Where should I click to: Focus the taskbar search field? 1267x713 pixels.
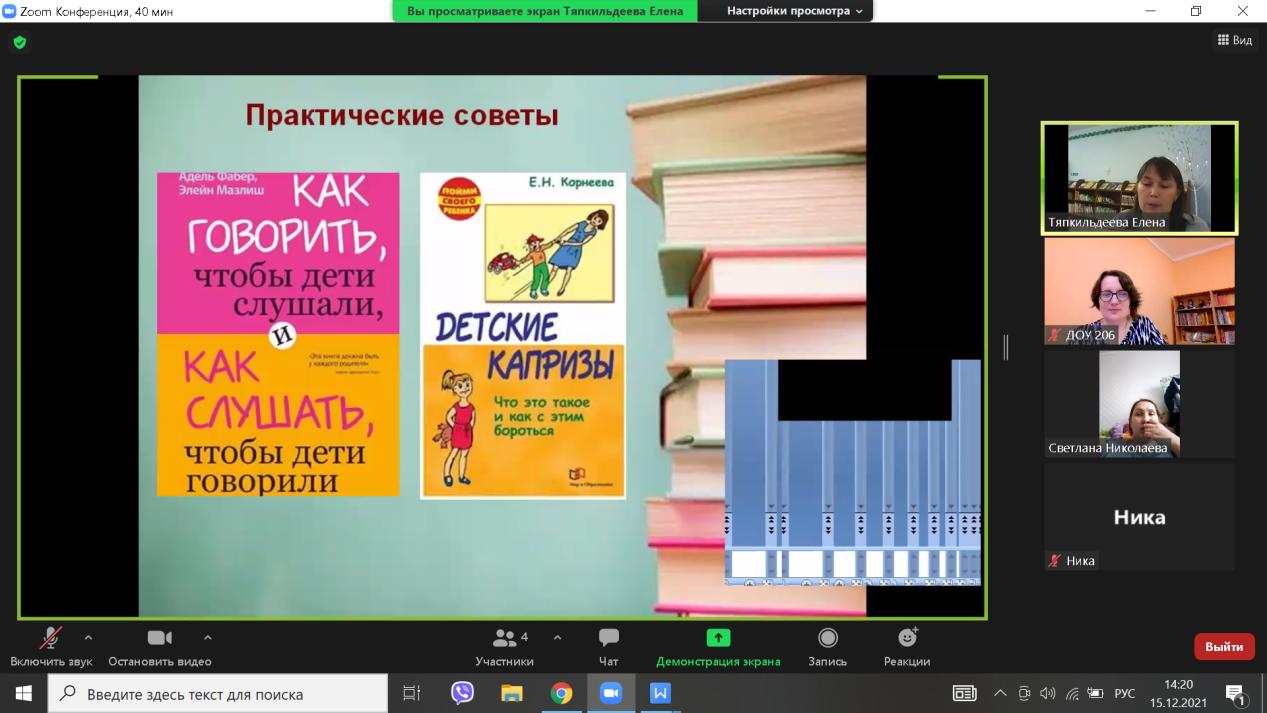tap(217, 693)
